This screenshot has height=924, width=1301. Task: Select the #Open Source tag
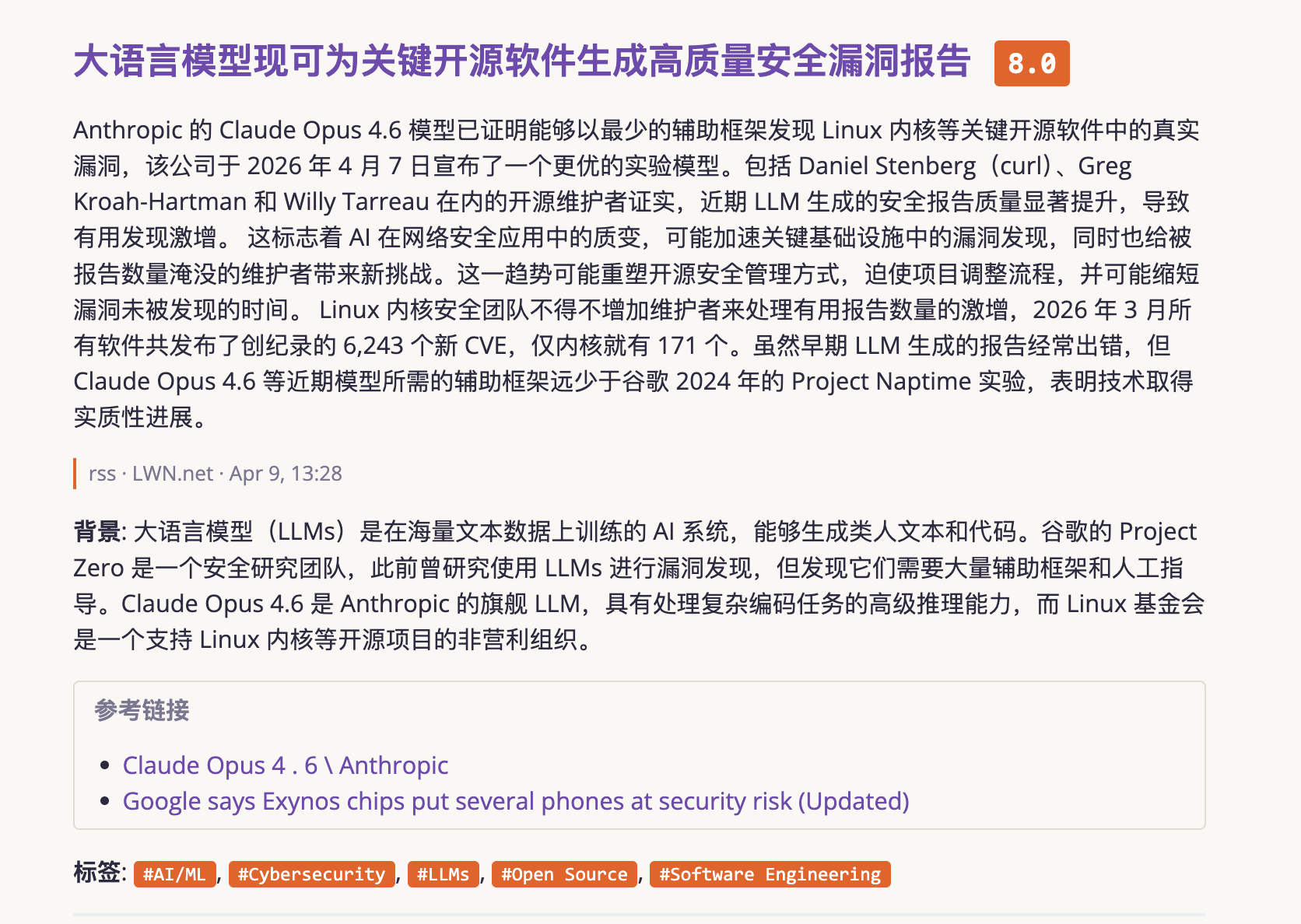tap(565, 874)
